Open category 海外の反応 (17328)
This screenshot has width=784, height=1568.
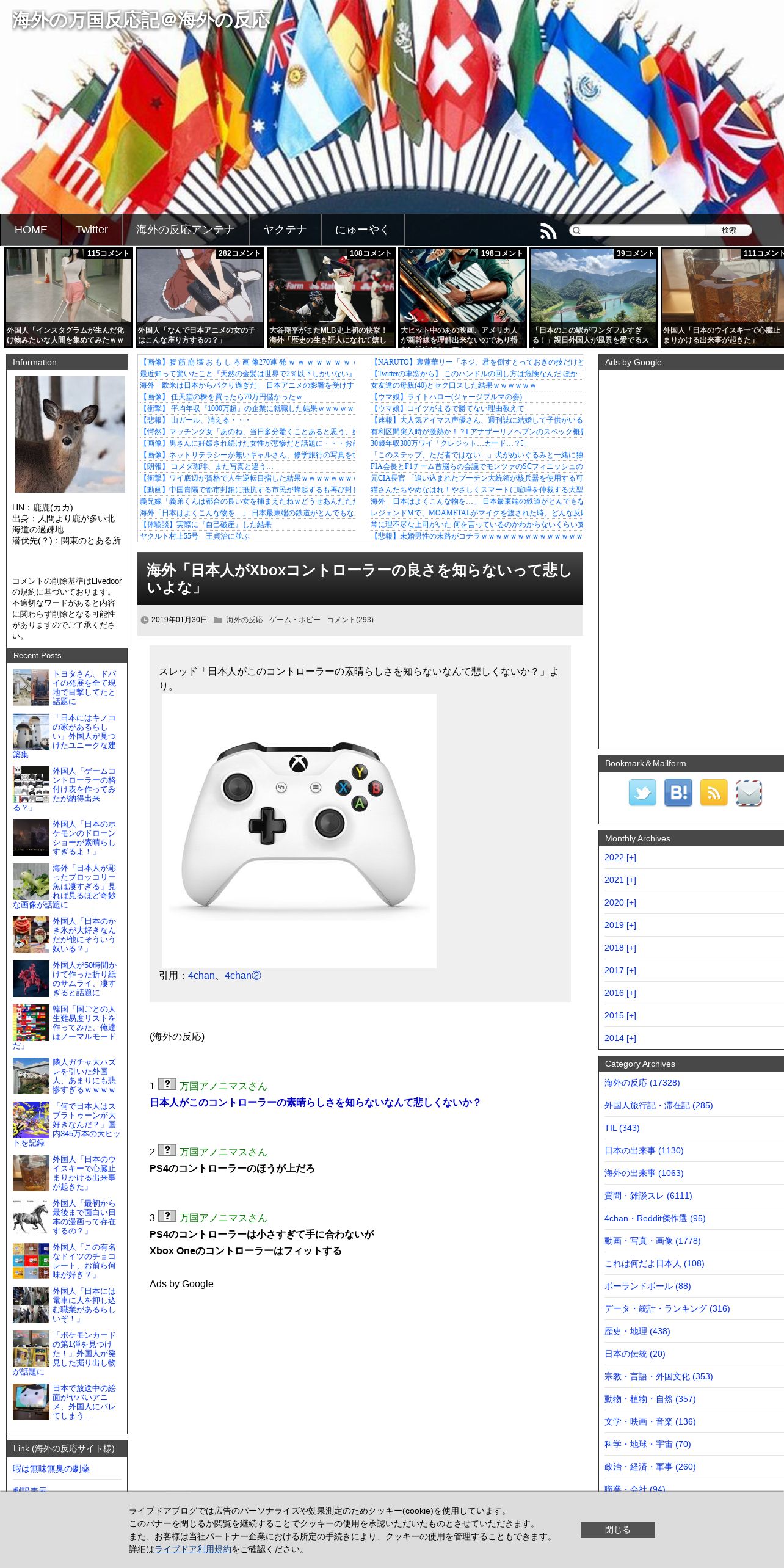tap(642, 1083)
